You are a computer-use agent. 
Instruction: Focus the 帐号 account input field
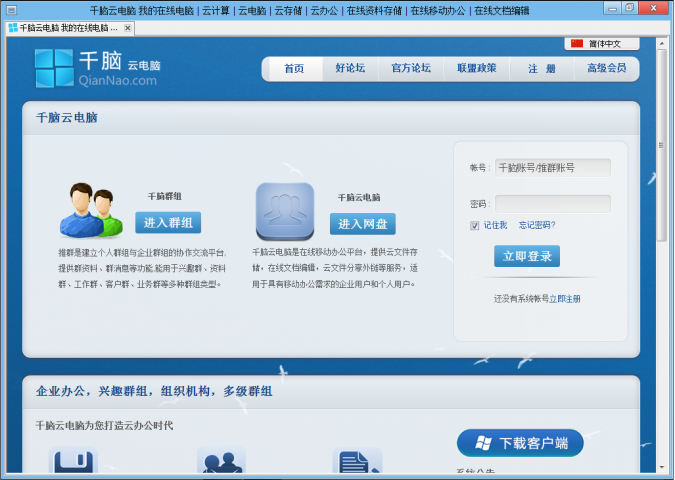pyautogui.click(x=553, y=167)
